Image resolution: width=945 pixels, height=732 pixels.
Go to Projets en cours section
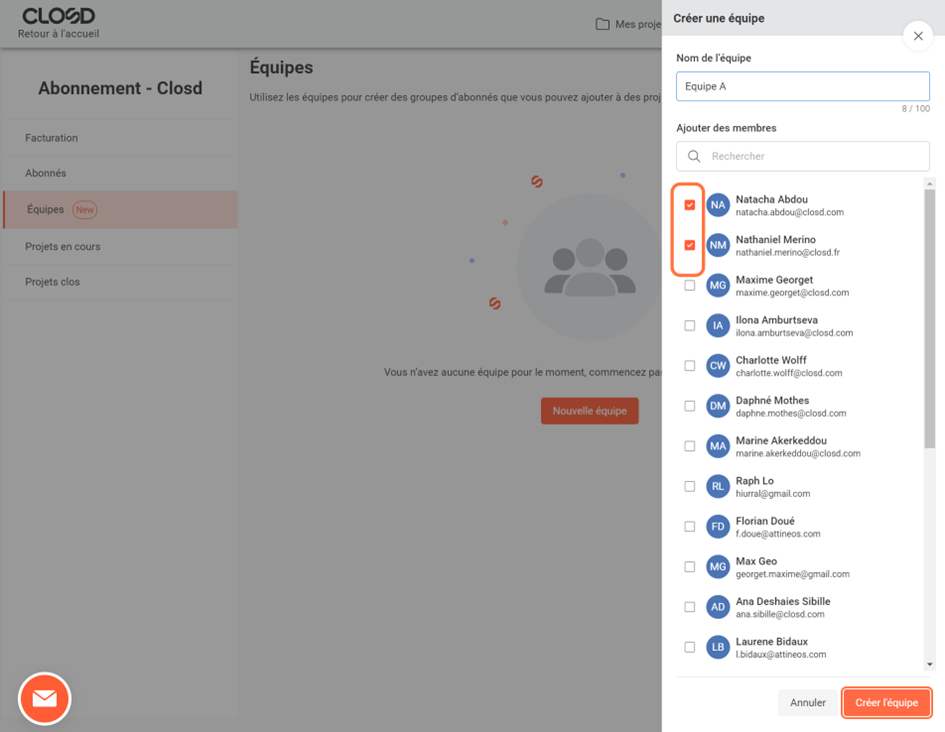click(x=63, y=246)
